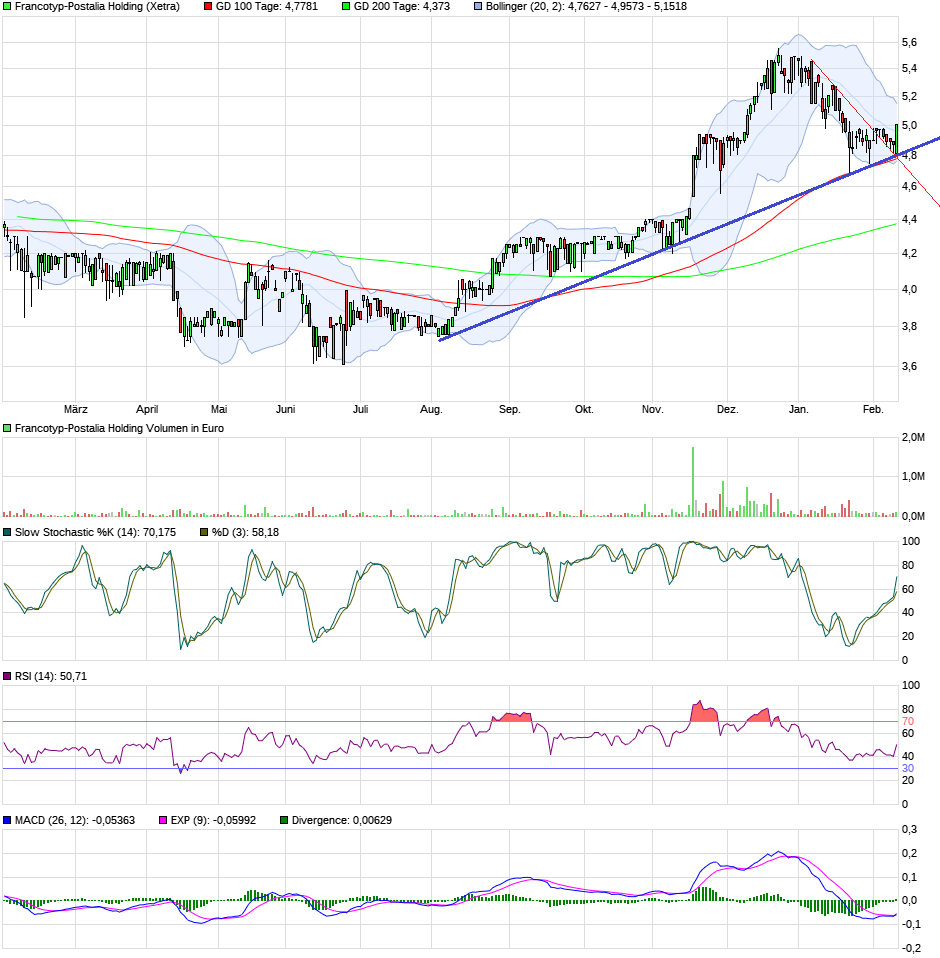The image size is (940, 958).
Task: Click the 'Mai' axis label
Action: (x=219, y=409)
